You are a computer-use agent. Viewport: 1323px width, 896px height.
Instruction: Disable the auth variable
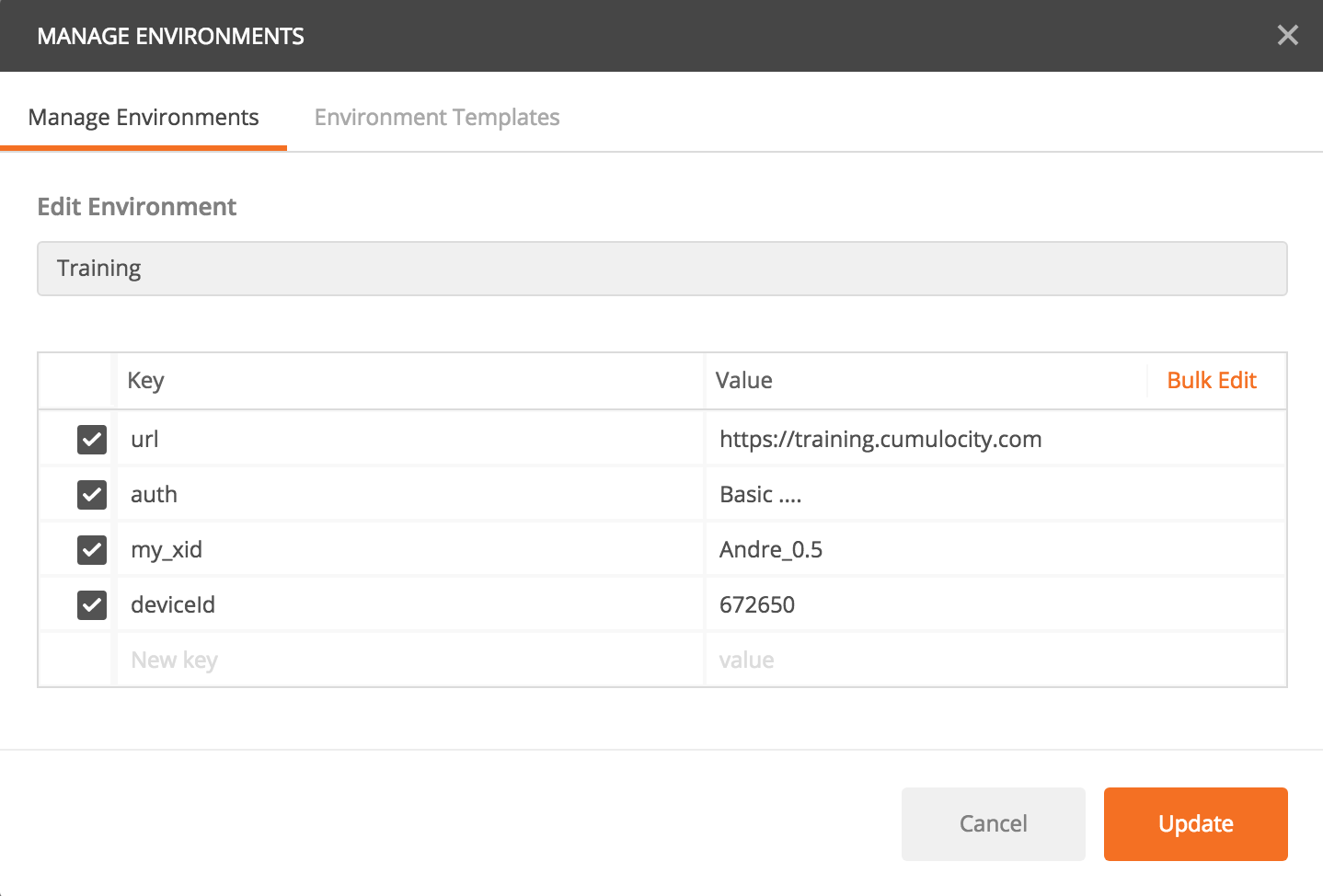[x=91, y=494]
